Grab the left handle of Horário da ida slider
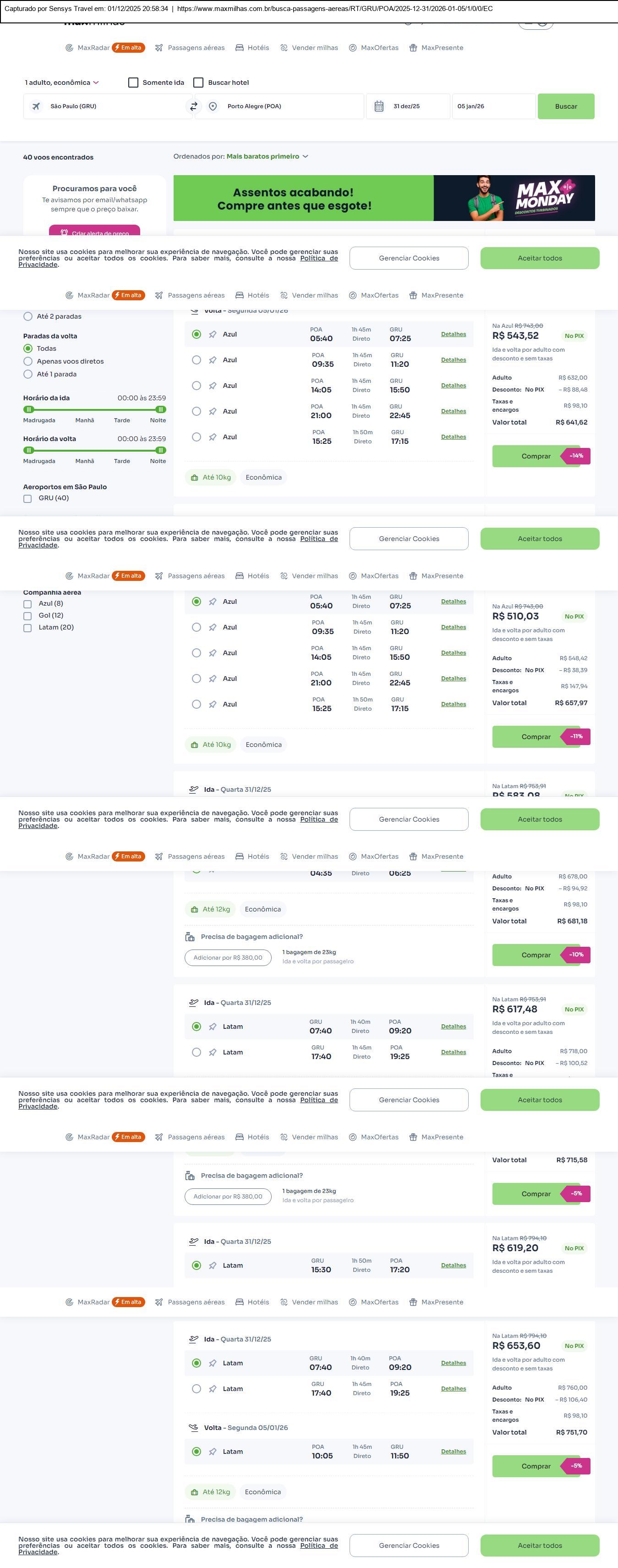 click(28, 410)
